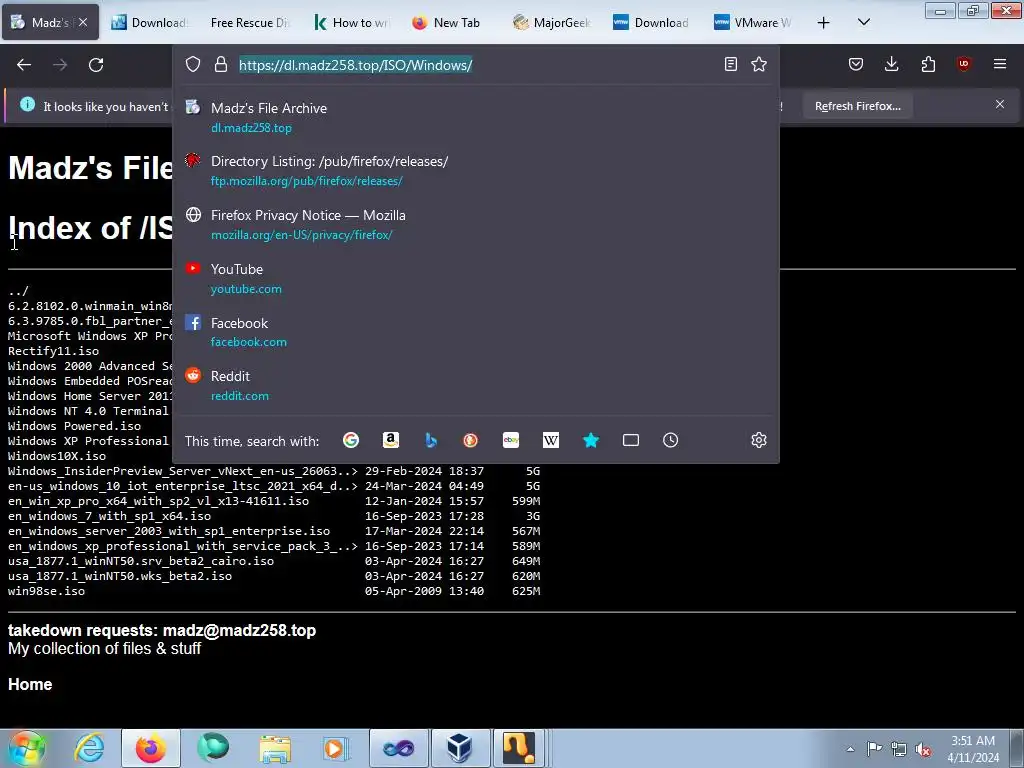1024x768 pixels.
Task: List all tabs with chevron
Action: 863,22
